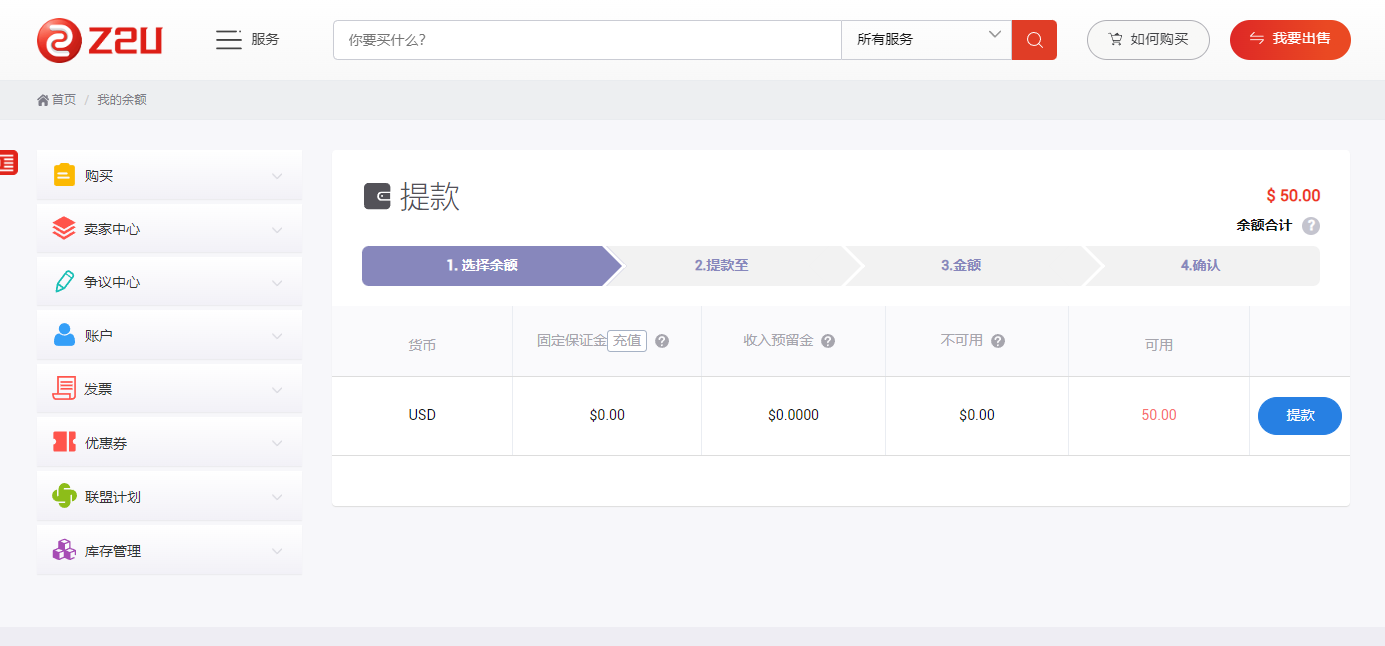This screenshot has height=646, width=1385.
Task: Focus the 你要买什么? search field
Action: pos(587,40)
